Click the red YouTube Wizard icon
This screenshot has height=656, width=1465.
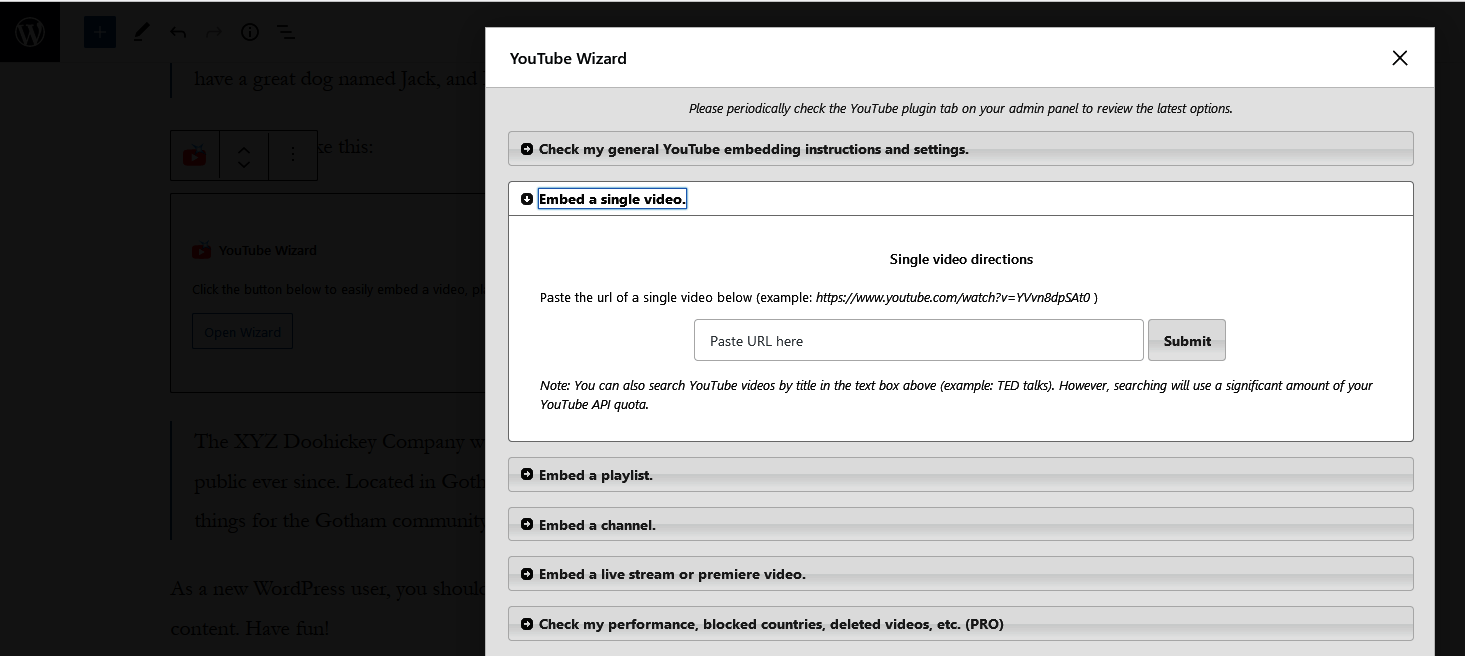click(201, 250)
